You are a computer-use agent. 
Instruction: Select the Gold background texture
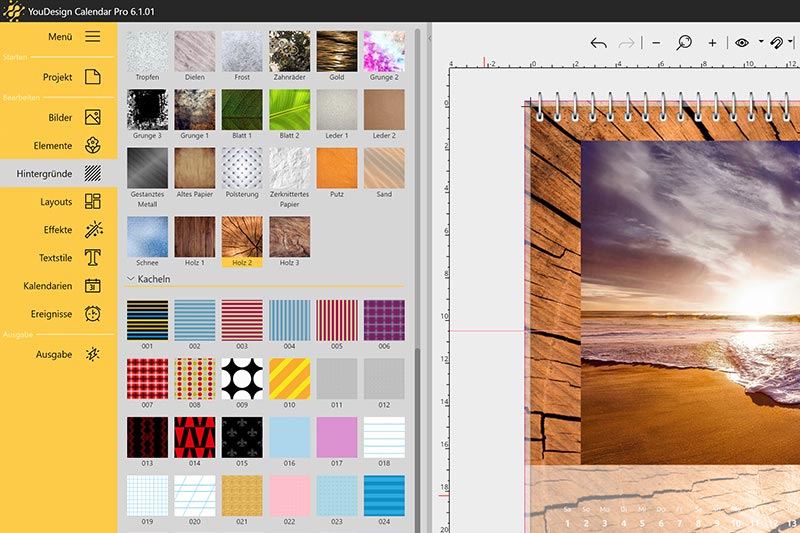click(337, 50)
